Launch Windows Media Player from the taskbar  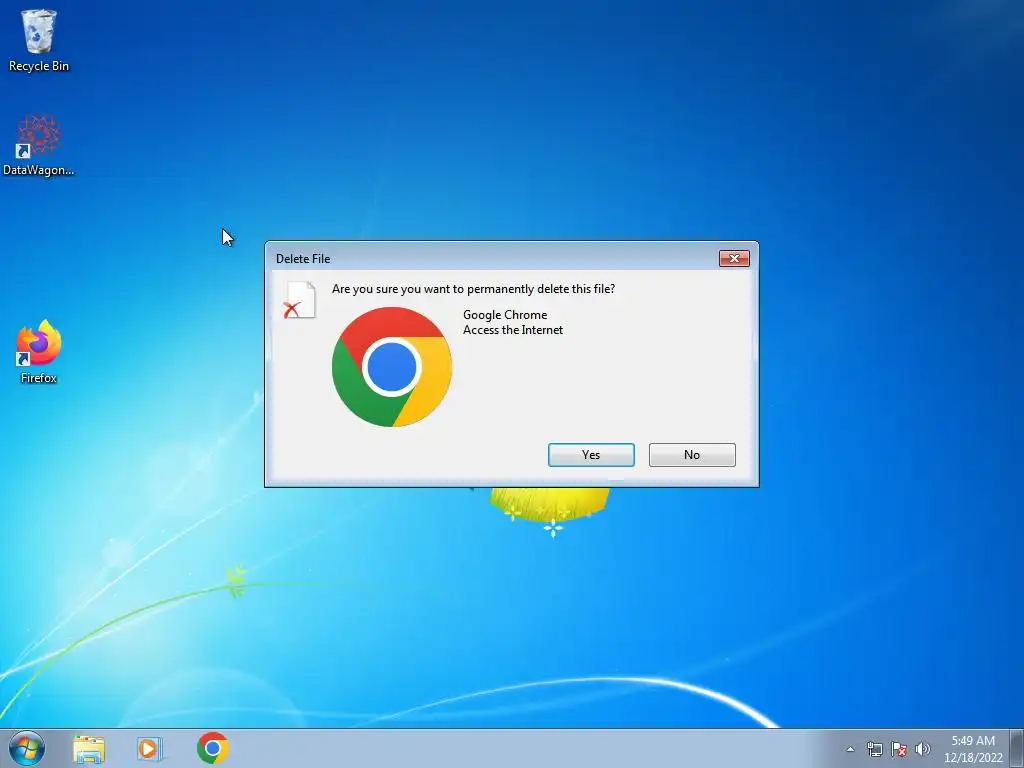tap(149, 748)
